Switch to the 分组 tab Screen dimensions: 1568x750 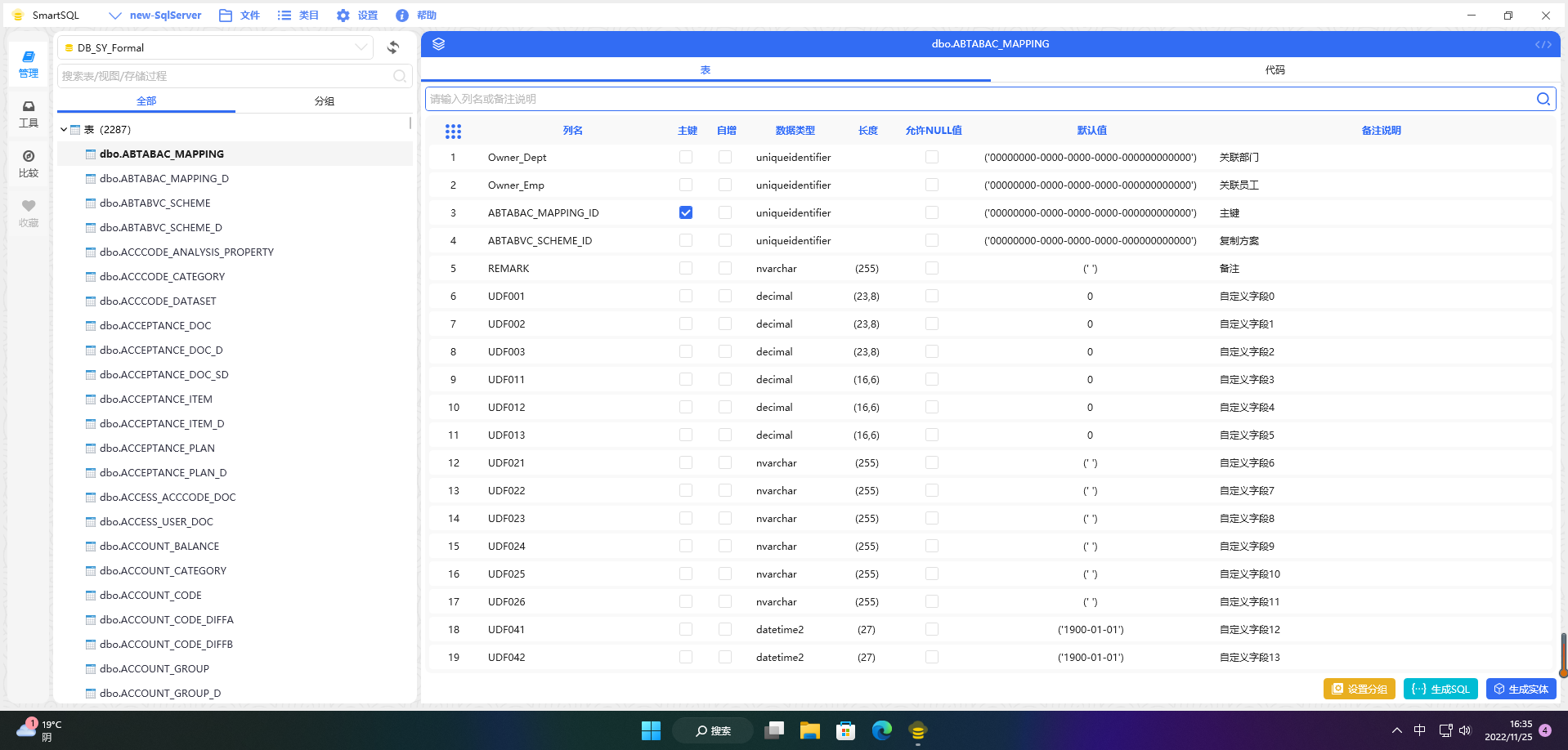click(x=325, y=101)
